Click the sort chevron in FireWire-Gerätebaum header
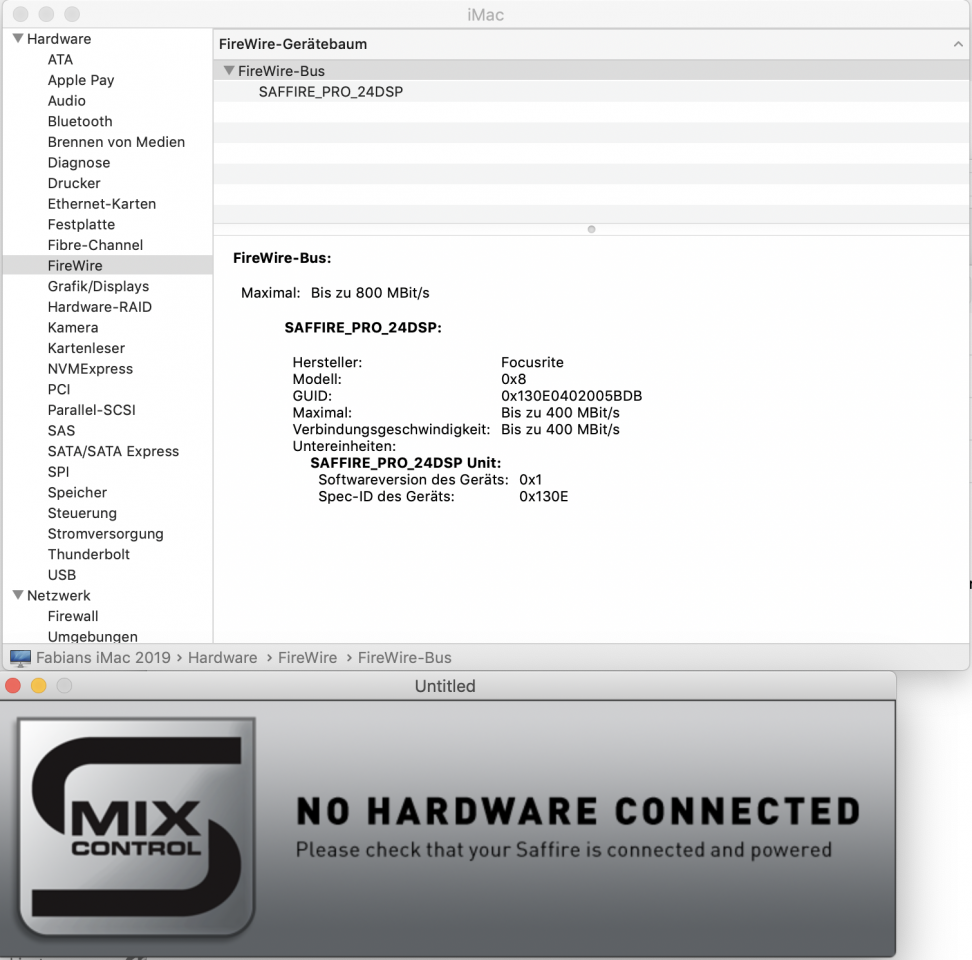Viewport: 972px width, 960px height. [958, 44]
